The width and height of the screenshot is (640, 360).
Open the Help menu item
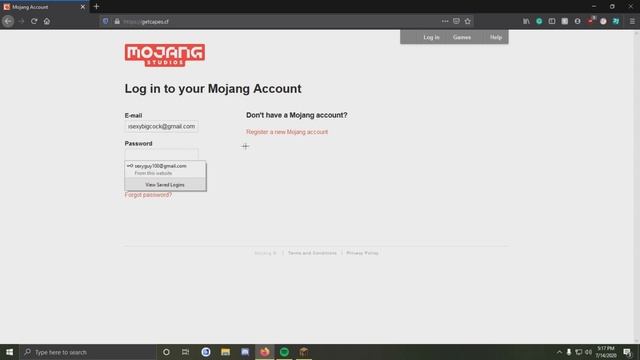(496, 37)
